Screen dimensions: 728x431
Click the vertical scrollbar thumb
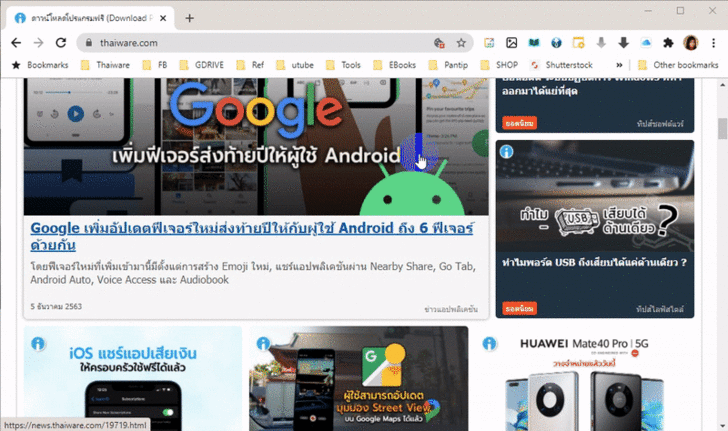(722, 129)
